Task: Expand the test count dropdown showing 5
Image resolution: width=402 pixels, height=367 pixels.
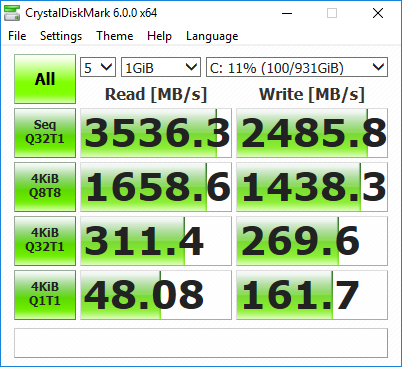Action: [x=98, y=67]
